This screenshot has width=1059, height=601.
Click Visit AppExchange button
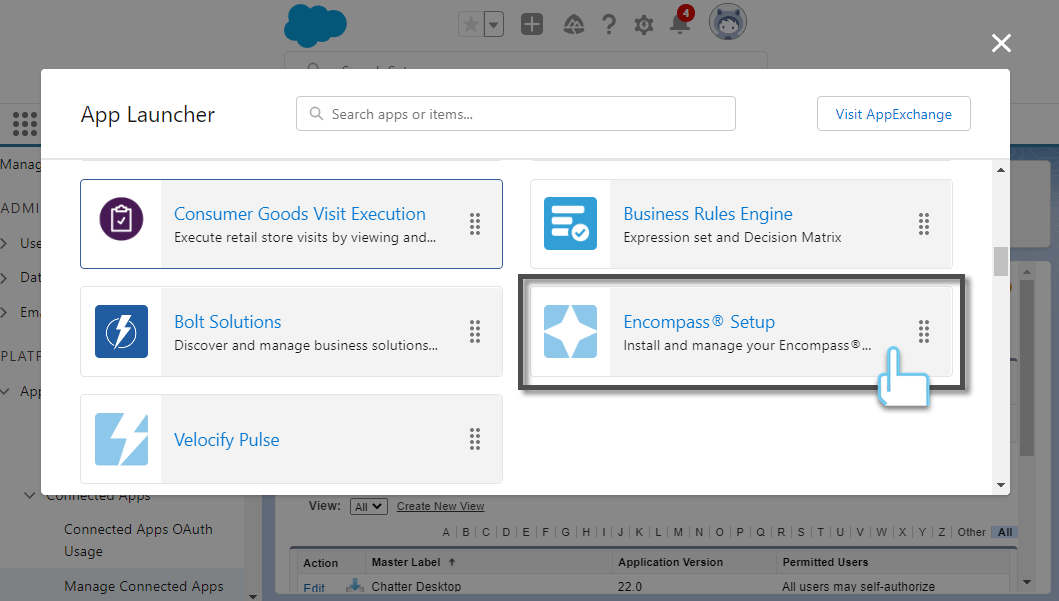click(894, 113)
